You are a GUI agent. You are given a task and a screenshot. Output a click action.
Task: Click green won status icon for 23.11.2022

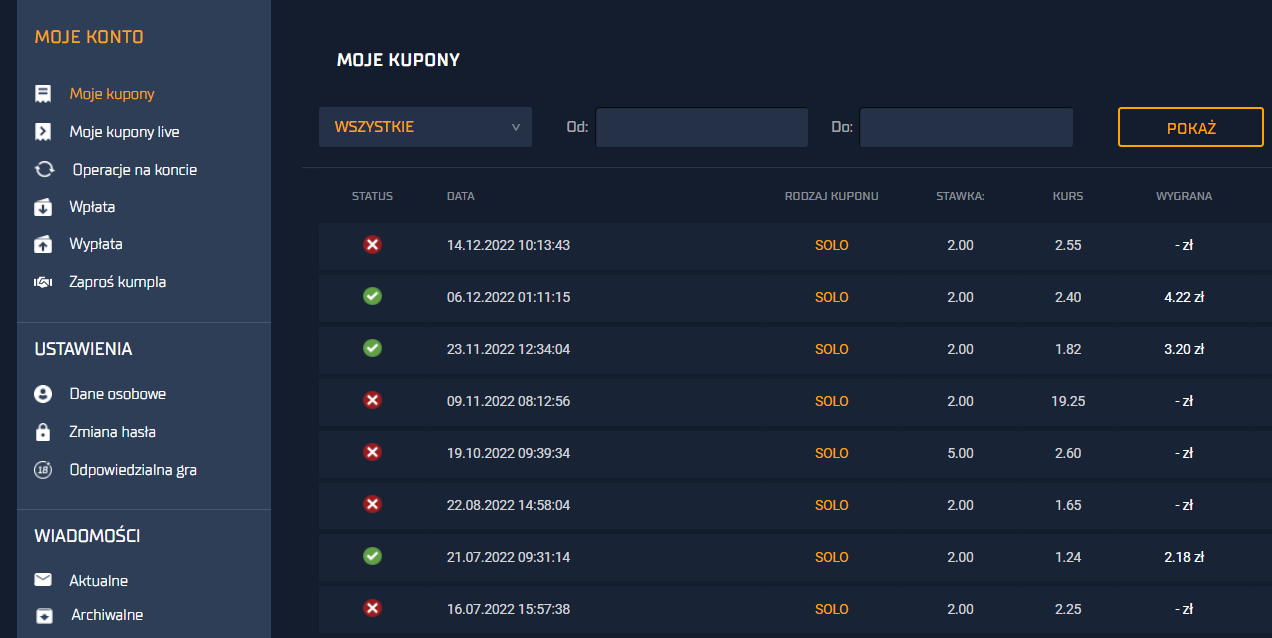[x=372, y=349]
